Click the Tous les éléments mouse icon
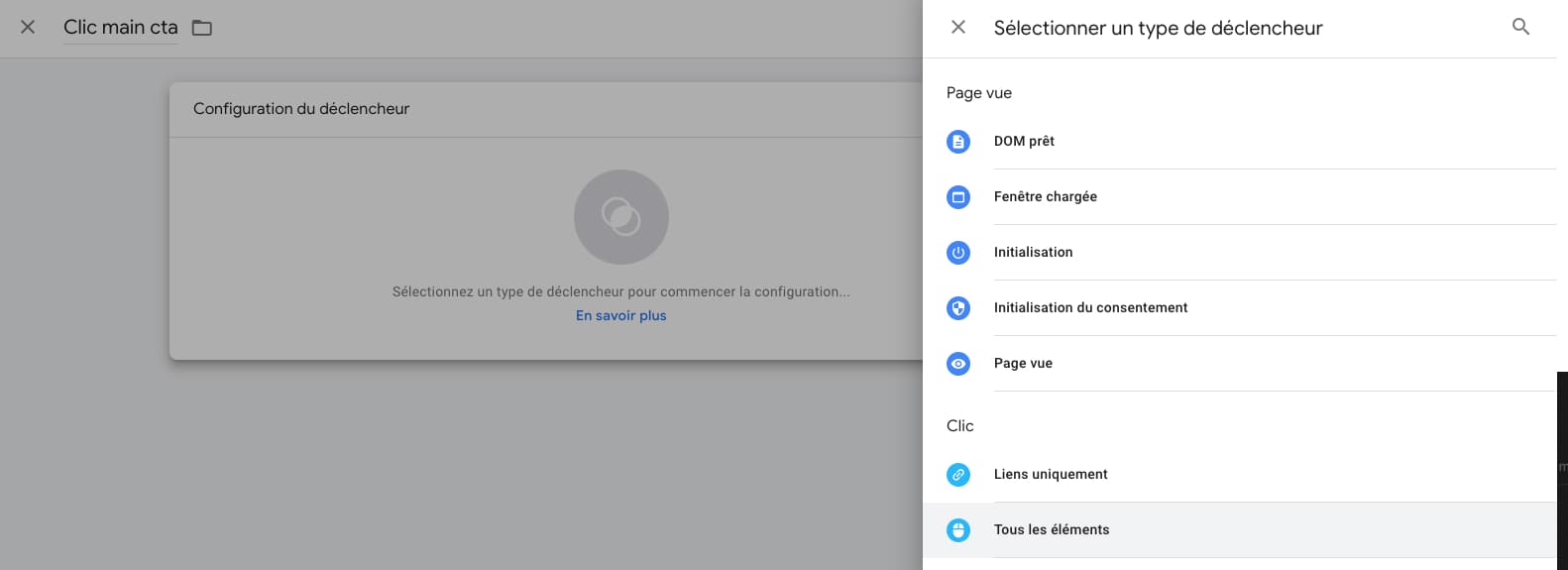Screen dimensions: 1568x570 tap(958, 530)
